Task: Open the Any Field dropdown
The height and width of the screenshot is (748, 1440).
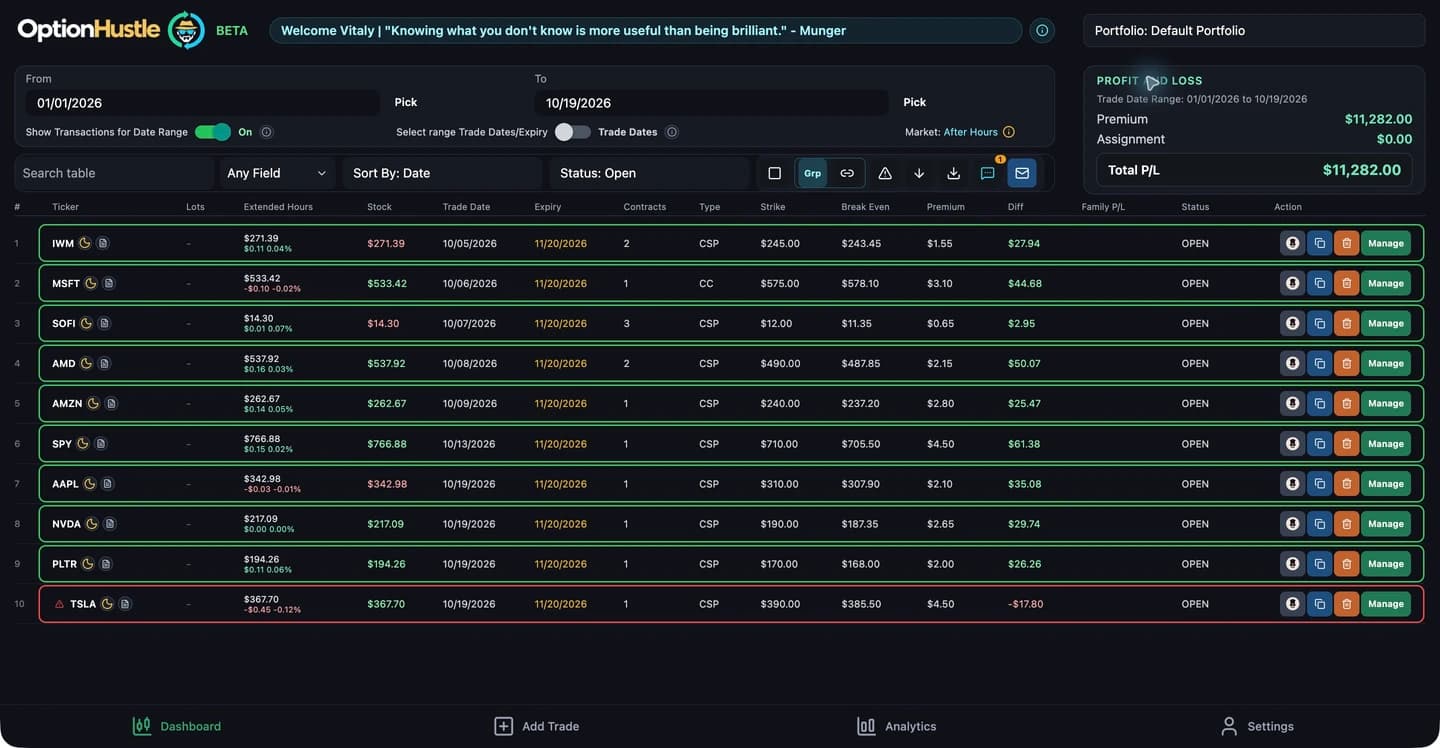Action: click(x=276, y=173)
